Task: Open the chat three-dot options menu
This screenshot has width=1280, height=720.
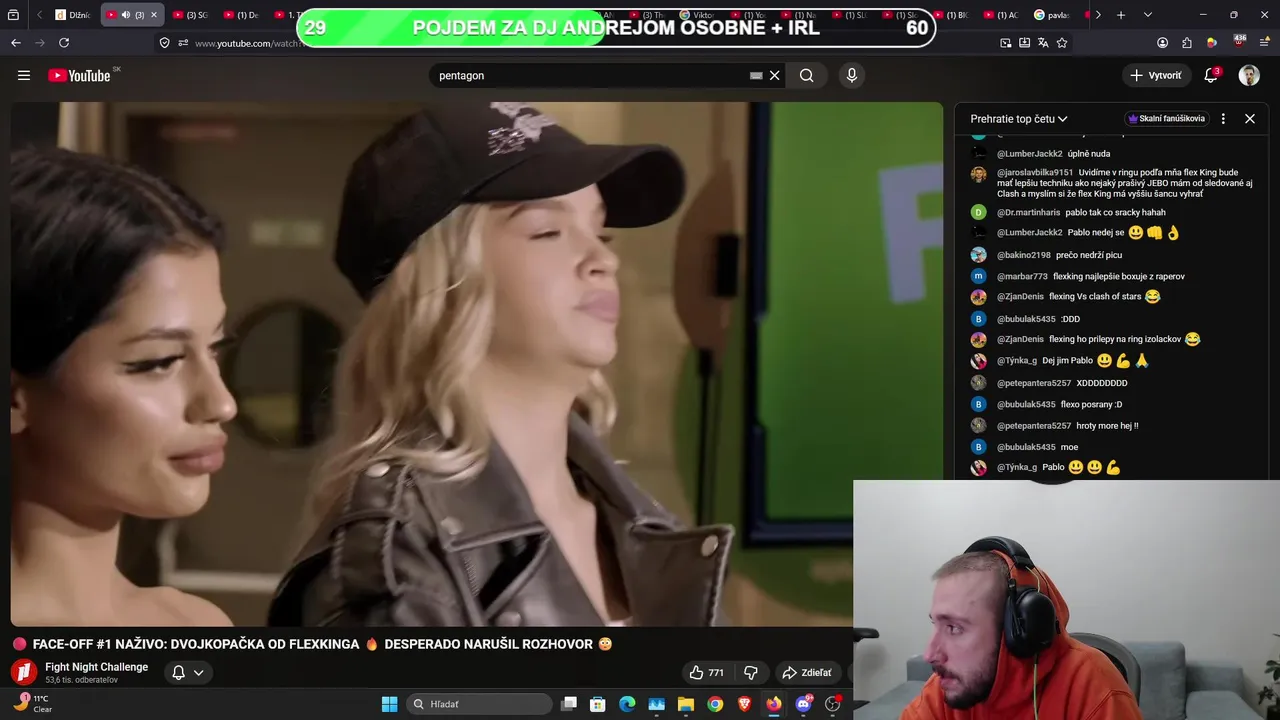Action: coord(1223,118)
